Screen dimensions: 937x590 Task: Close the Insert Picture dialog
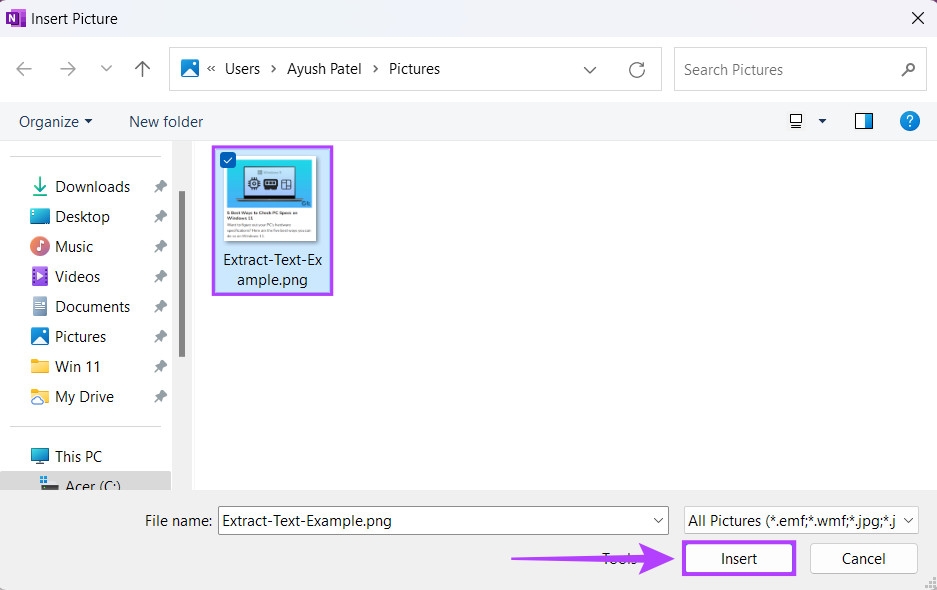pos(918,19)
